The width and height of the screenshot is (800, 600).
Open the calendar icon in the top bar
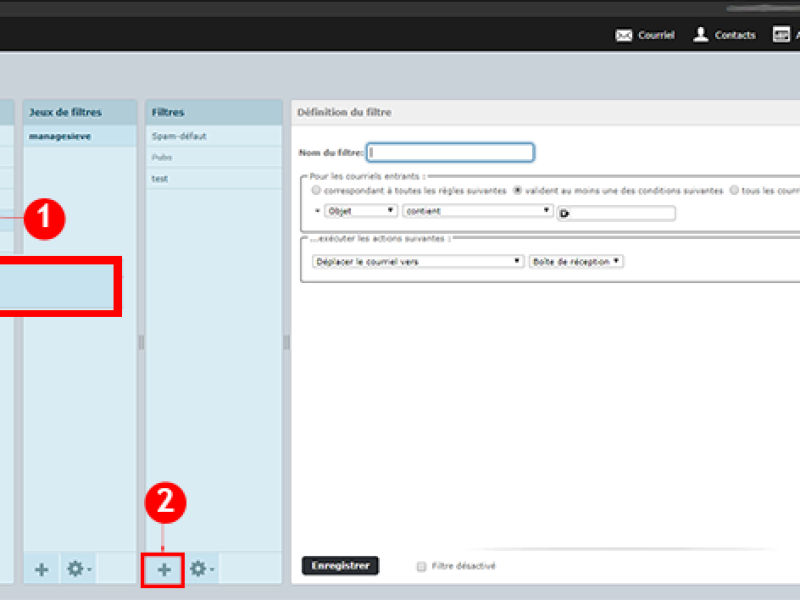tap(781, 35)
